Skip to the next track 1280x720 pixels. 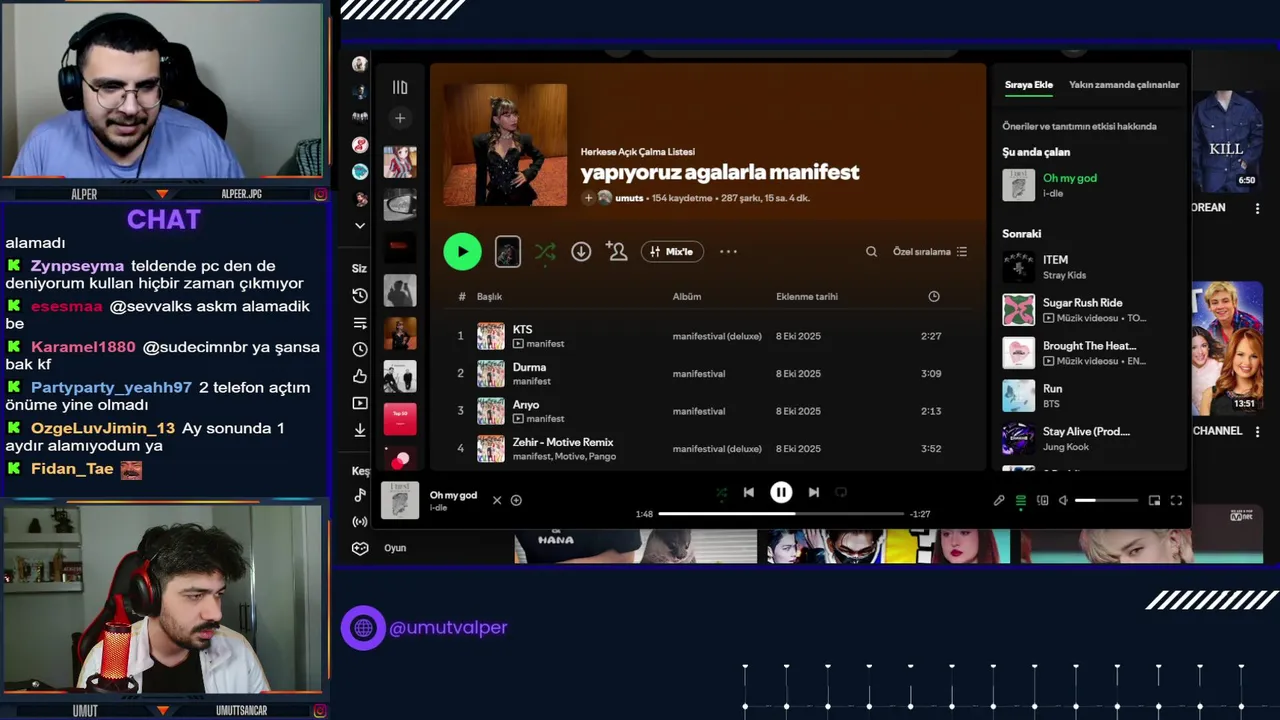814,492
